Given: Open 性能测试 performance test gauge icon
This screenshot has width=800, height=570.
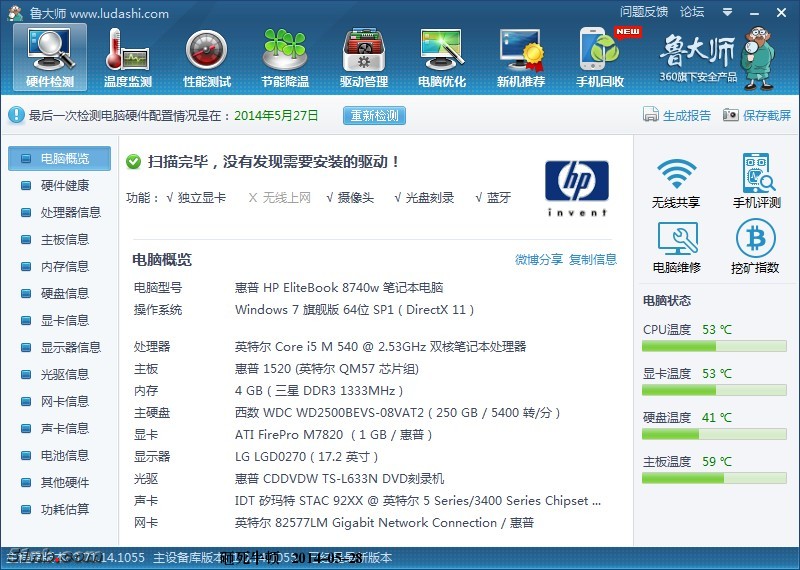Looking at the screenshot, I should pyautogui.click(x=207, y=50).
